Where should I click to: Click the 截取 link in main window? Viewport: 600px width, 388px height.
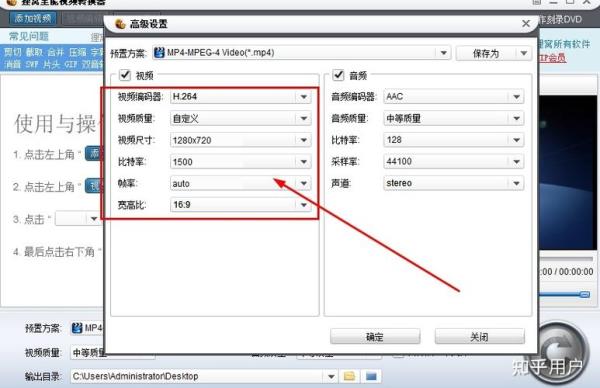tap(34, 52)
